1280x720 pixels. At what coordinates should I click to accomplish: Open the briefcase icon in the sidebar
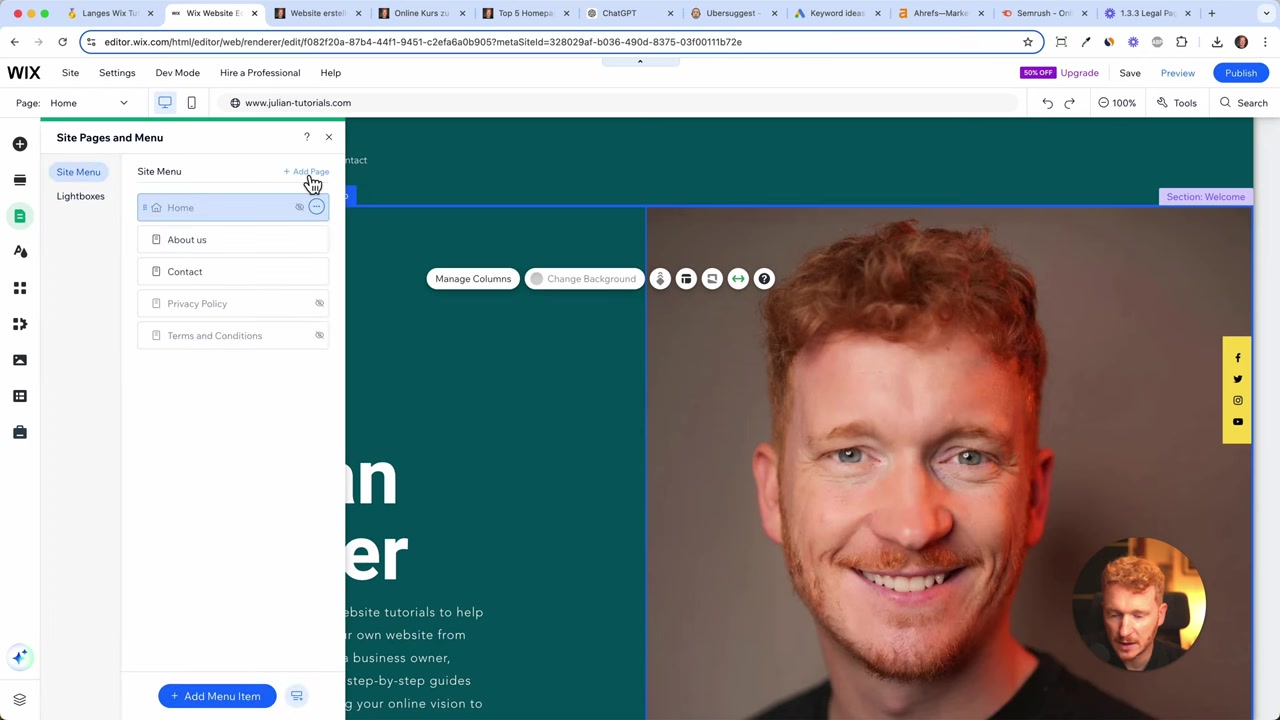click(20, 432)
